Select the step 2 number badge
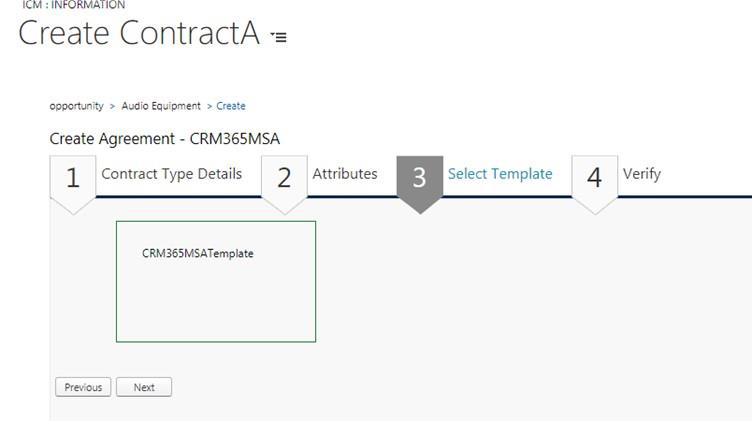The height and width of the screenshot is (421, 752). click(x=284, y=178)
